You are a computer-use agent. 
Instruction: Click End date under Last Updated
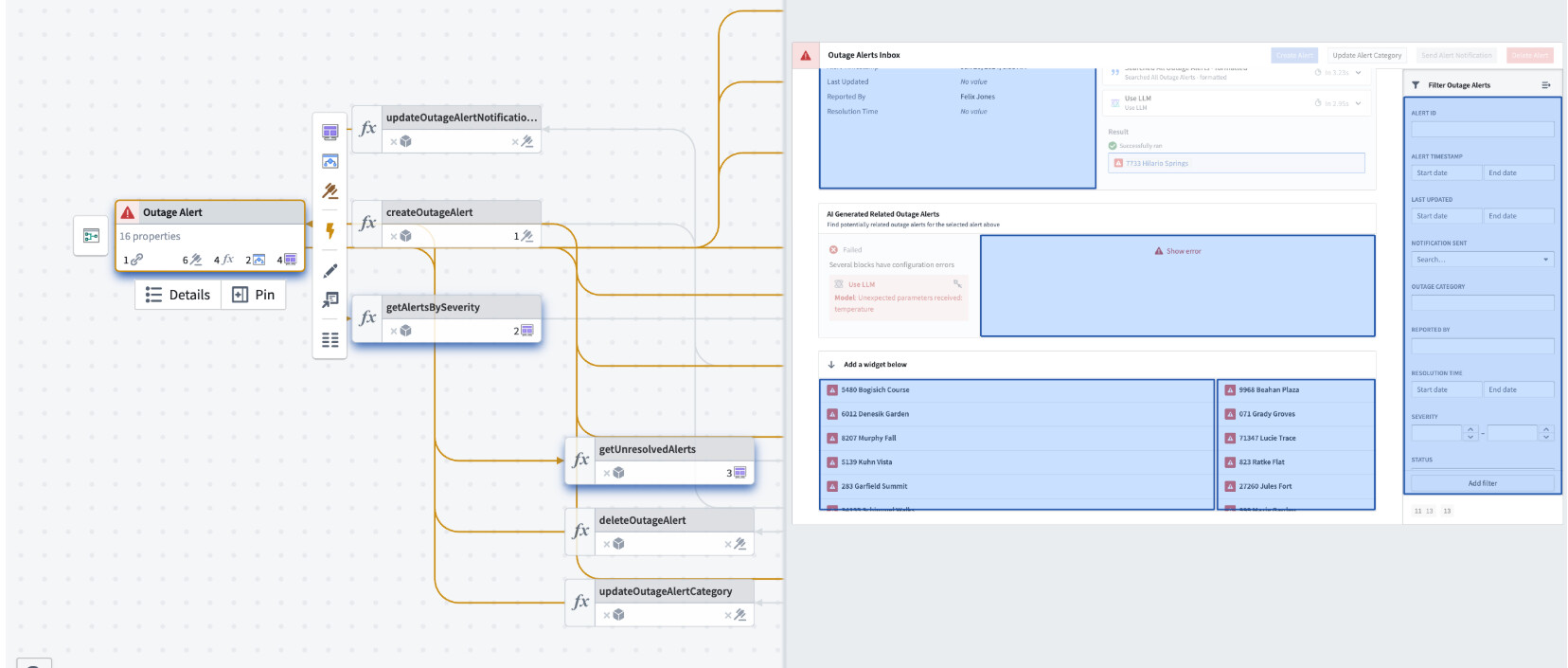(1519, 216)
